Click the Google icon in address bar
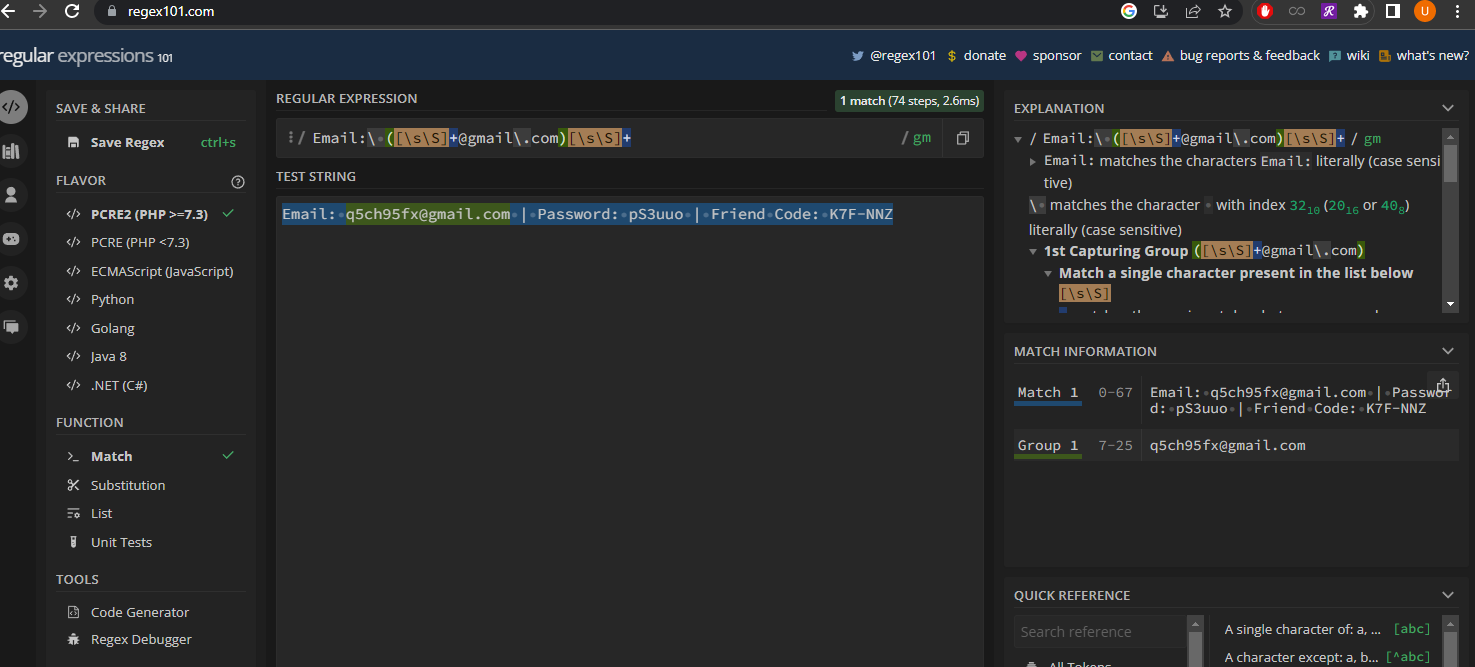Screen dimensions: 1475x667 1129,11
